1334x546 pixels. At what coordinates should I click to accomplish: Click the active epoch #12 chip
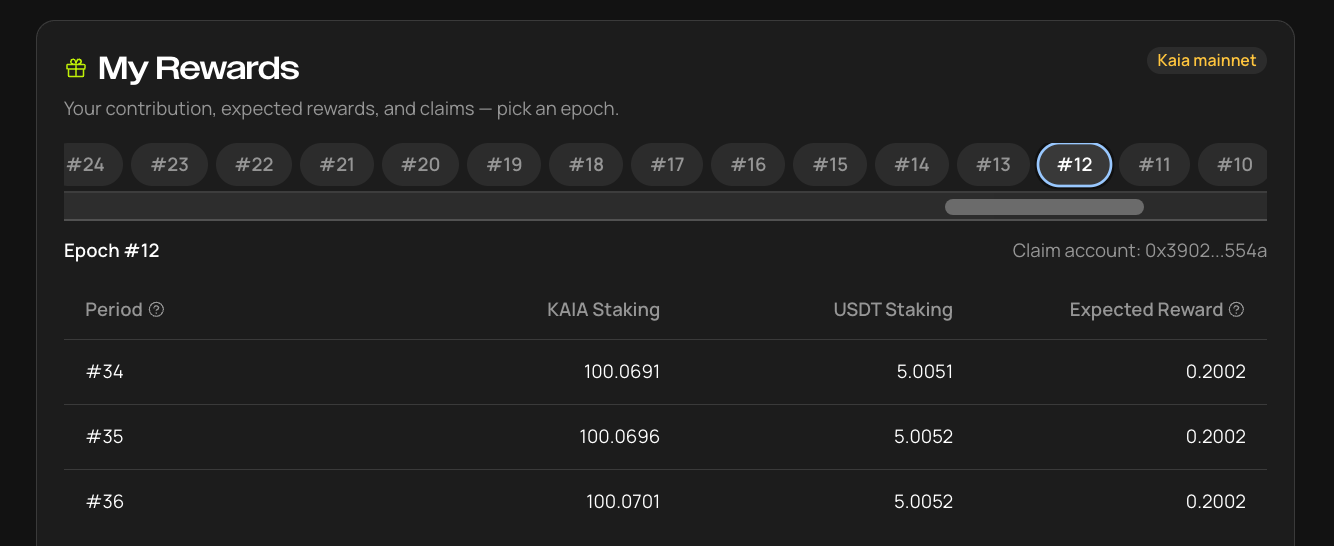[1075, 165]
